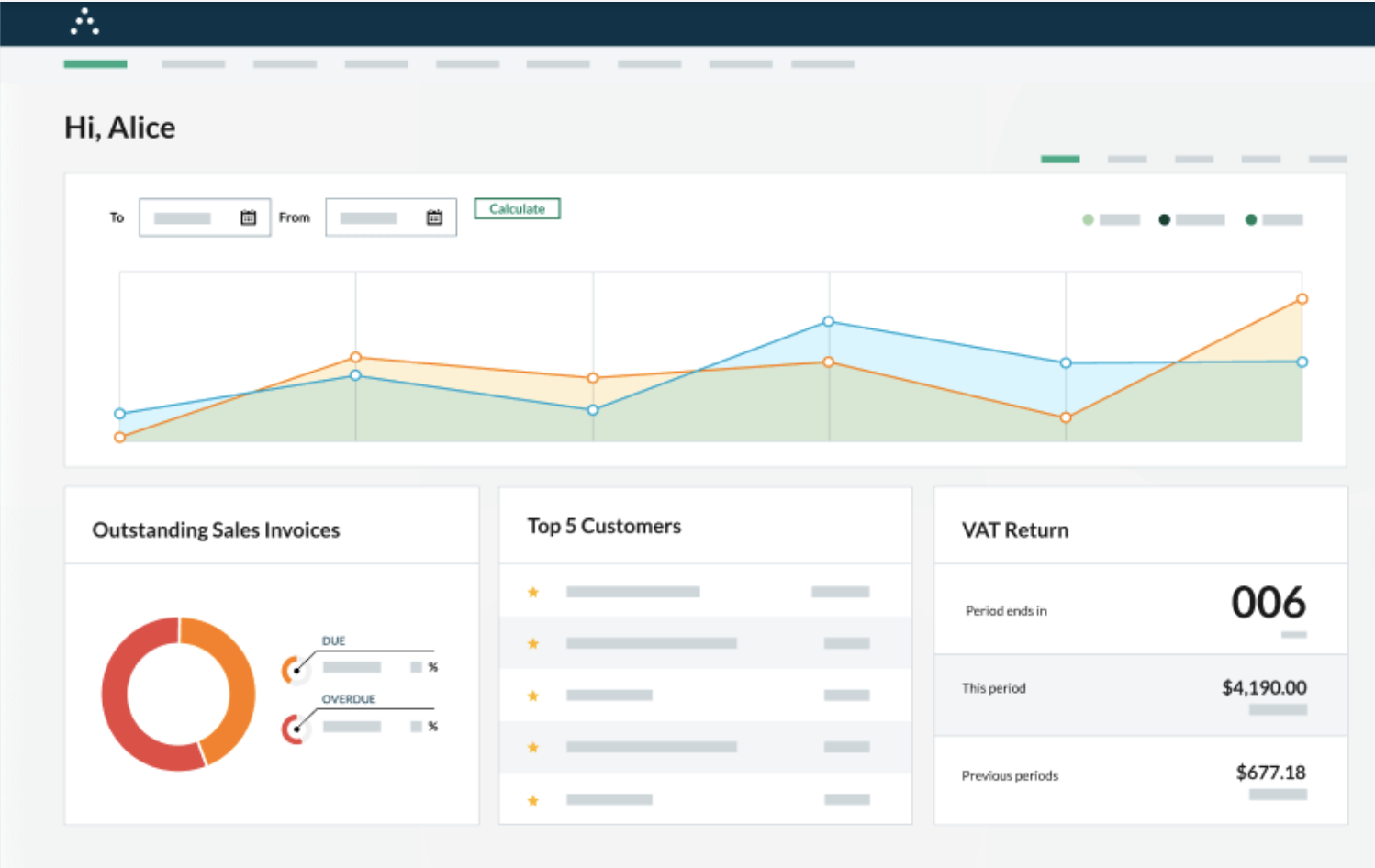1375x868 pixels.
Task: Click the Hi, Alice greeting
Action: click(119, 128)
